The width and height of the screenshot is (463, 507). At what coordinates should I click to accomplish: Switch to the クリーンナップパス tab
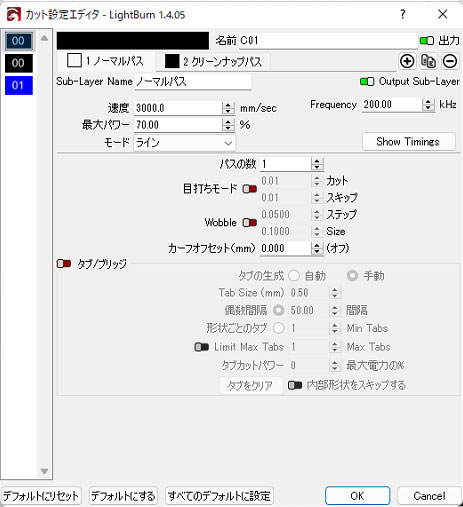213,61
